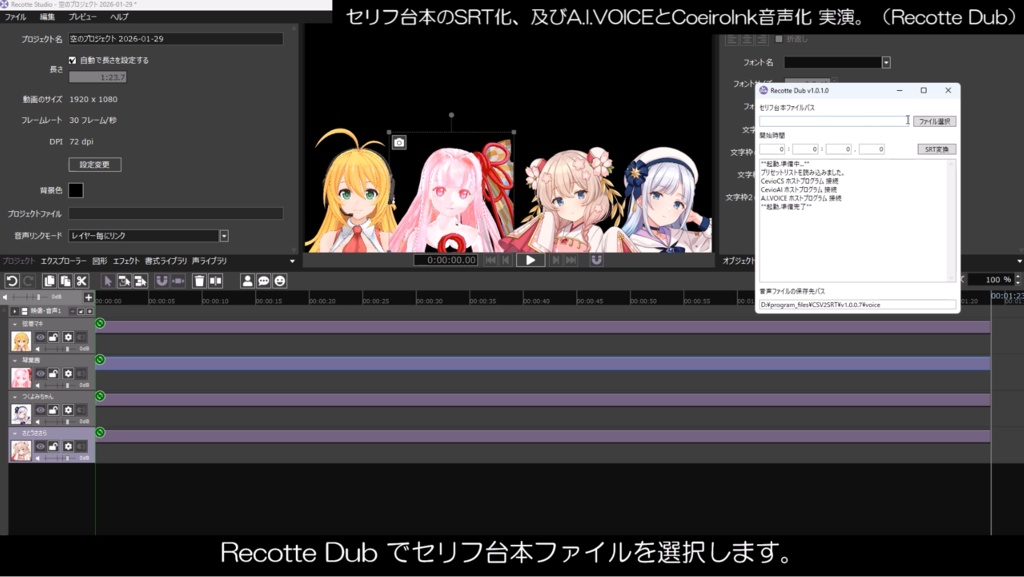Open the object panel overflow arrow at right
The image size is (1024, 577).
pyautogui.click(x=1019, y=261)
